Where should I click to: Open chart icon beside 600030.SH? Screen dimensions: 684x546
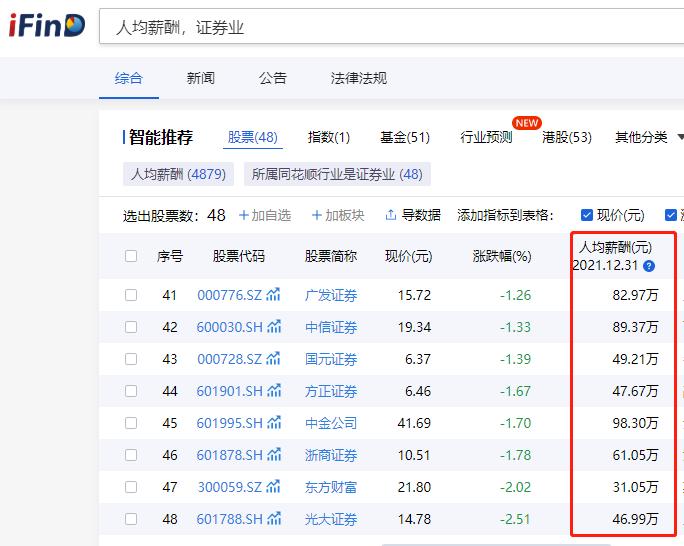coord(274,327)
